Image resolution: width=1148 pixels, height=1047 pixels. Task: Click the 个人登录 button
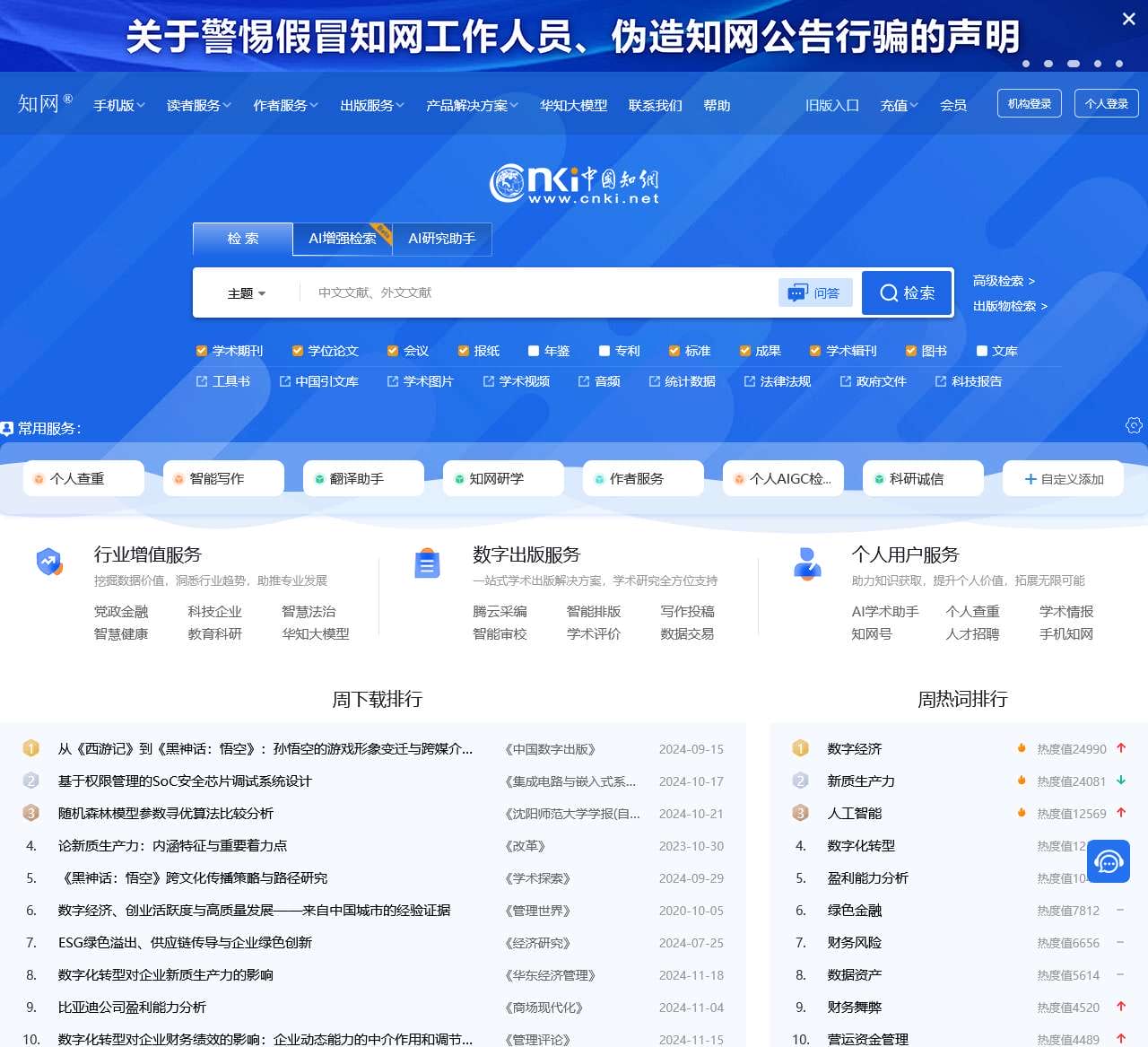(1107, 103)
